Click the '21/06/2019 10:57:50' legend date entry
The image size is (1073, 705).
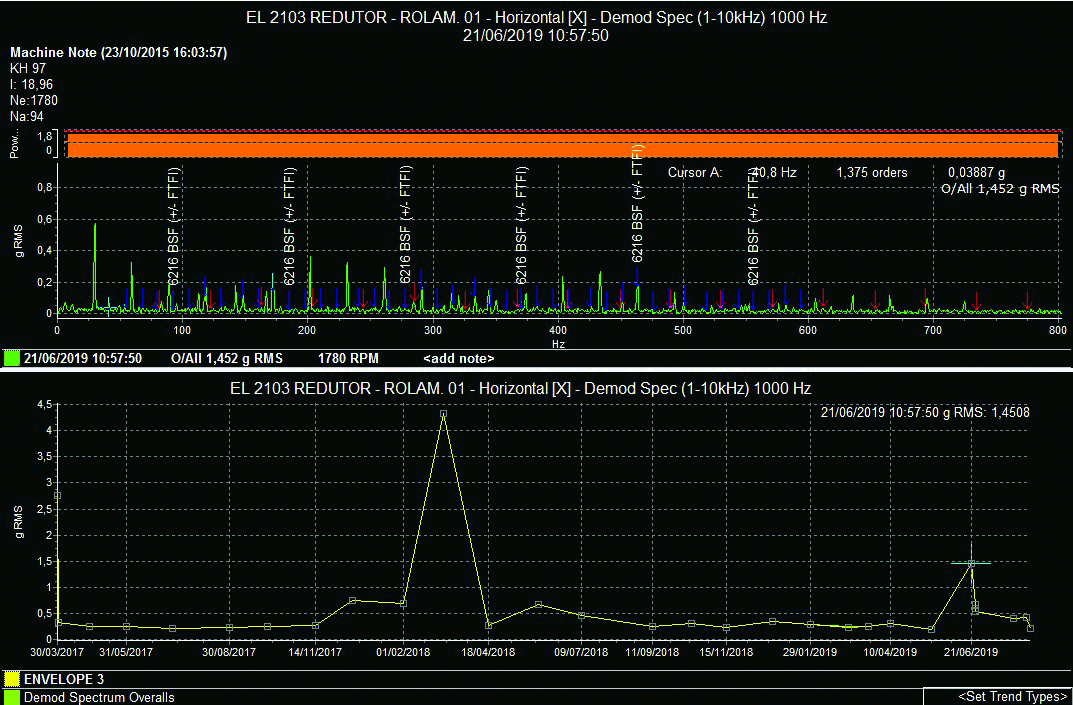pos(83,358)
